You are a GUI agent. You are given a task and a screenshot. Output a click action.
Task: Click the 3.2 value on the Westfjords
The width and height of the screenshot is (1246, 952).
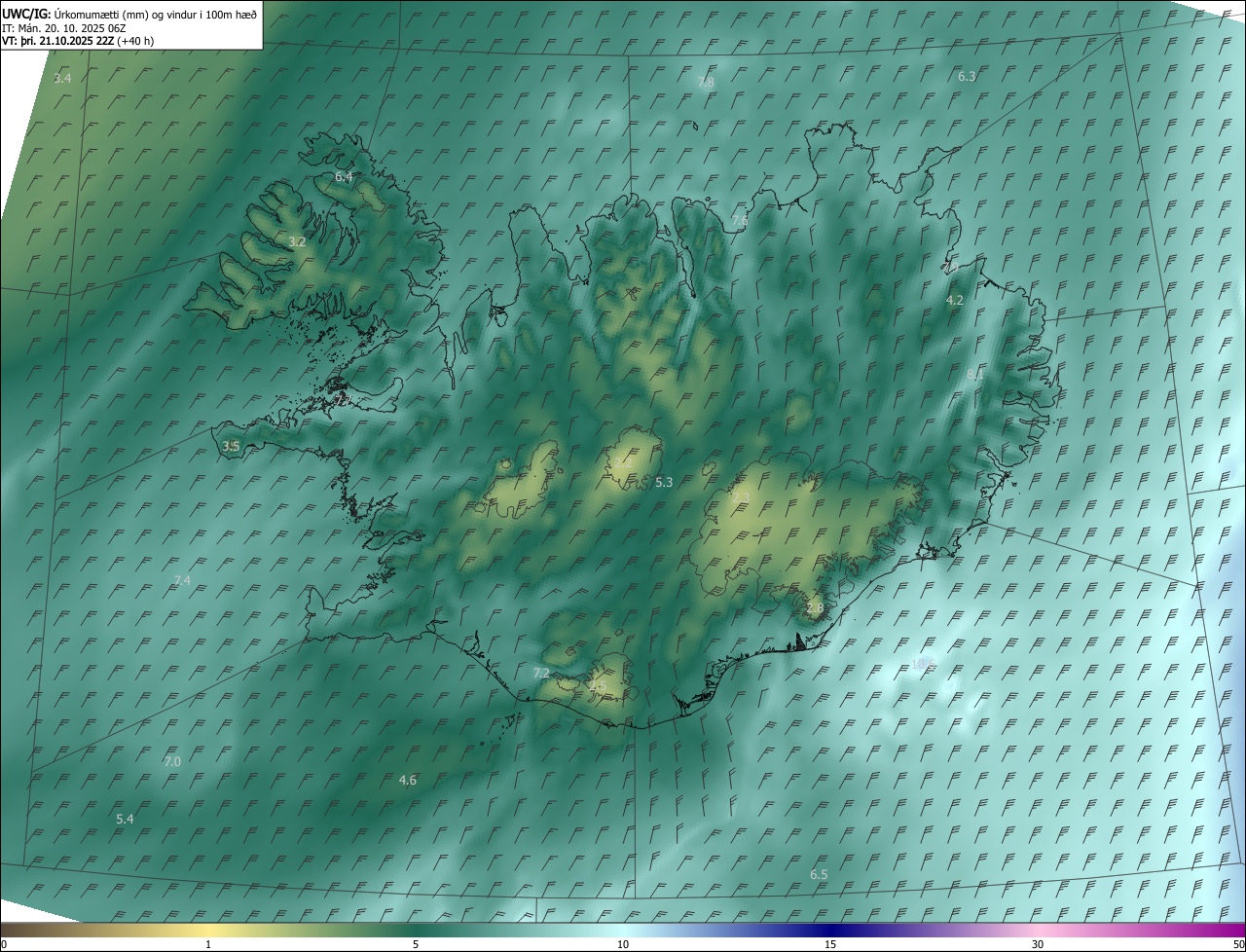(297, 242)
